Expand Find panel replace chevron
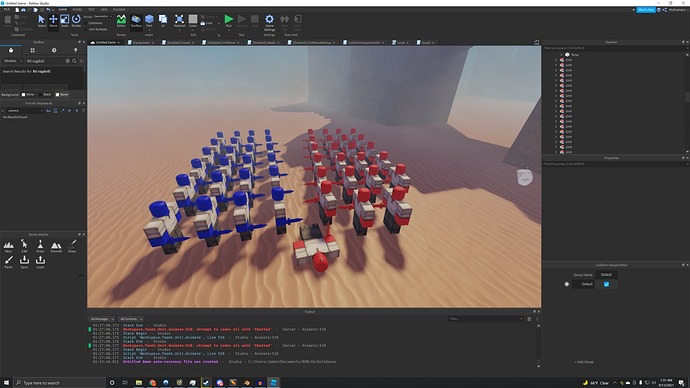This screenshot has width=690, height=388. 3,111
